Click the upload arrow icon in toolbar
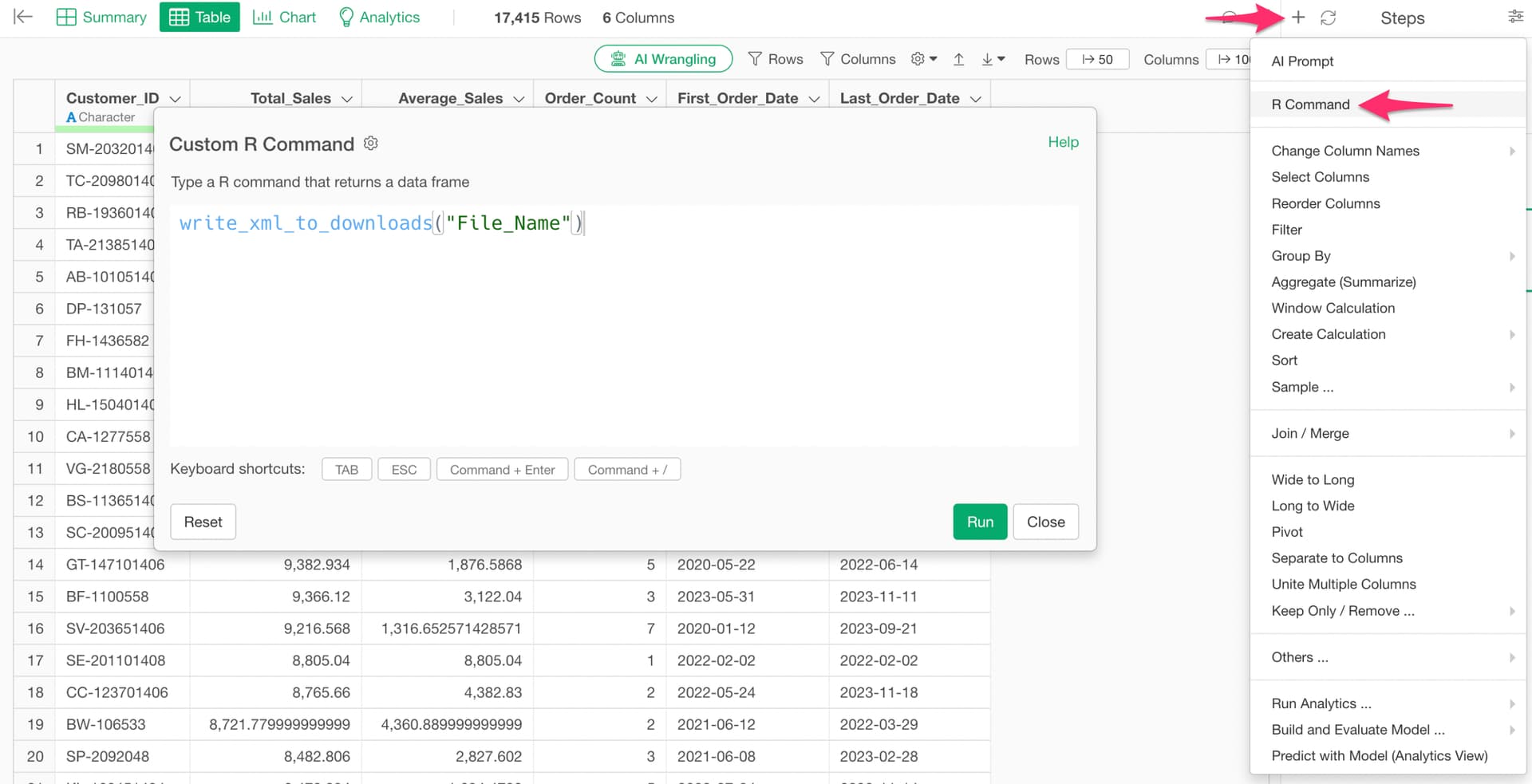Image resolution: width=1532 pixels, height=784 pixels. [959, 59]
